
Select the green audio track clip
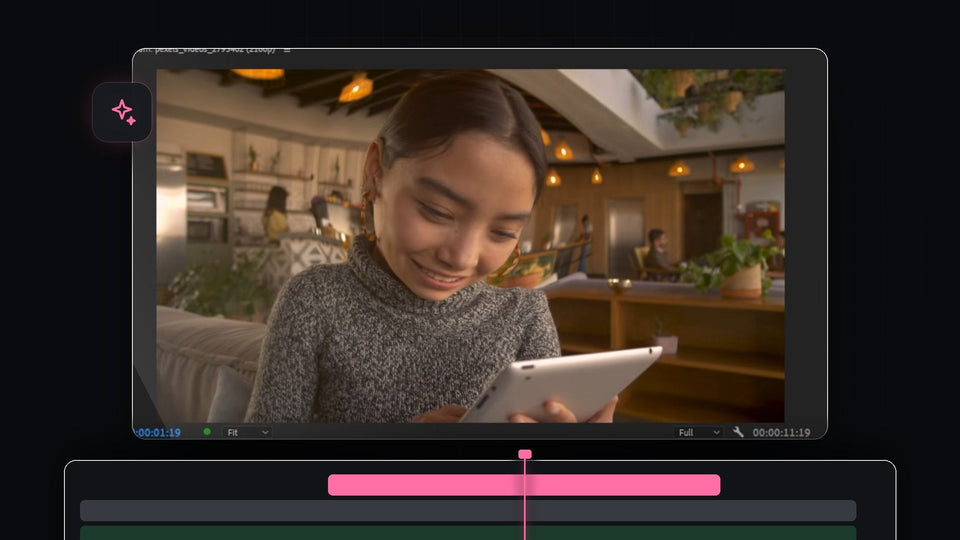468,533
